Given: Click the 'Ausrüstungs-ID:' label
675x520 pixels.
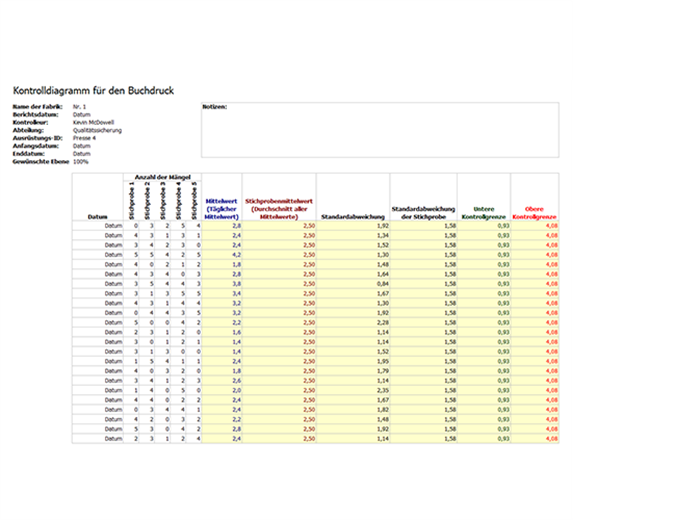Looking at the screenshot, I should pos(37,138).
